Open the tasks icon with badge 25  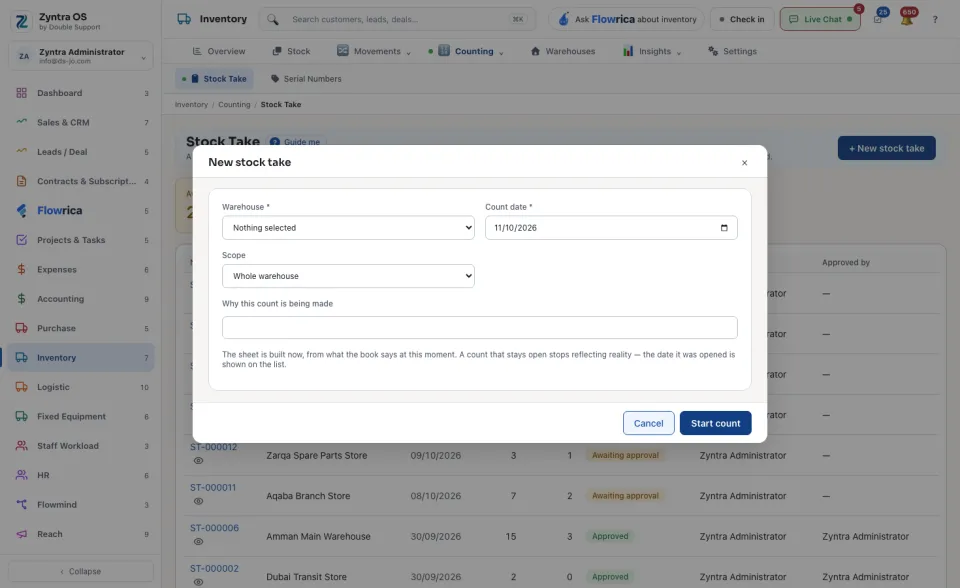[x=878, y=19]
